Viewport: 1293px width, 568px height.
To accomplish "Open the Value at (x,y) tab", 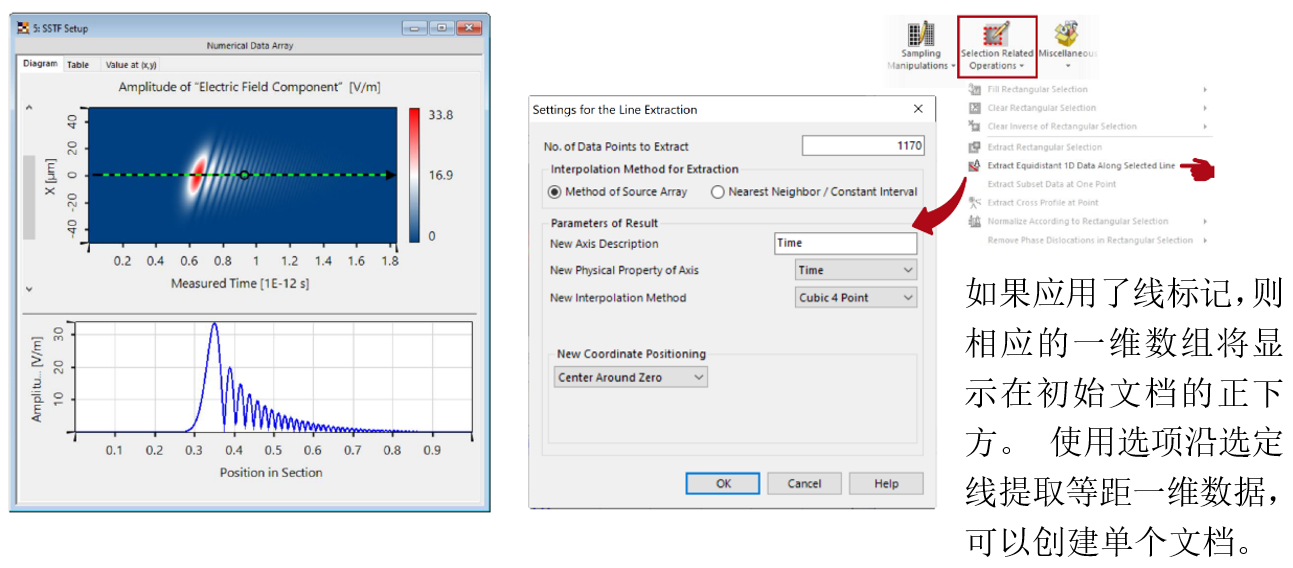I will (132, 65).
